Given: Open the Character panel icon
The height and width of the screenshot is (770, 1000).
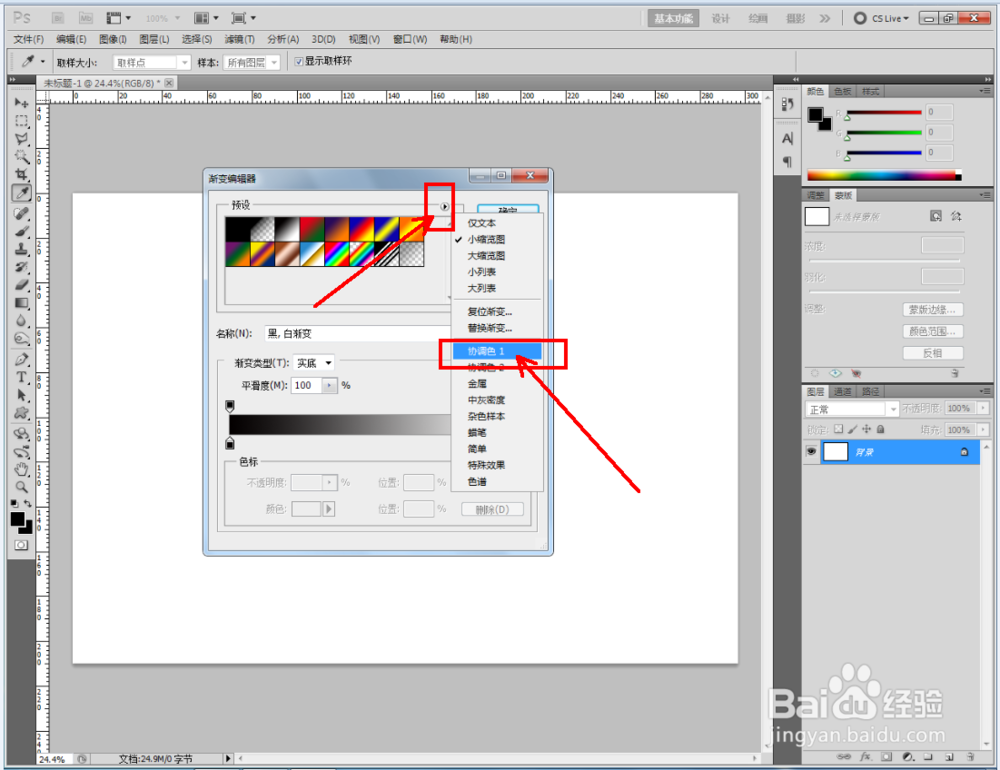Looking at the screenshot, I should (x=787, y=138).
